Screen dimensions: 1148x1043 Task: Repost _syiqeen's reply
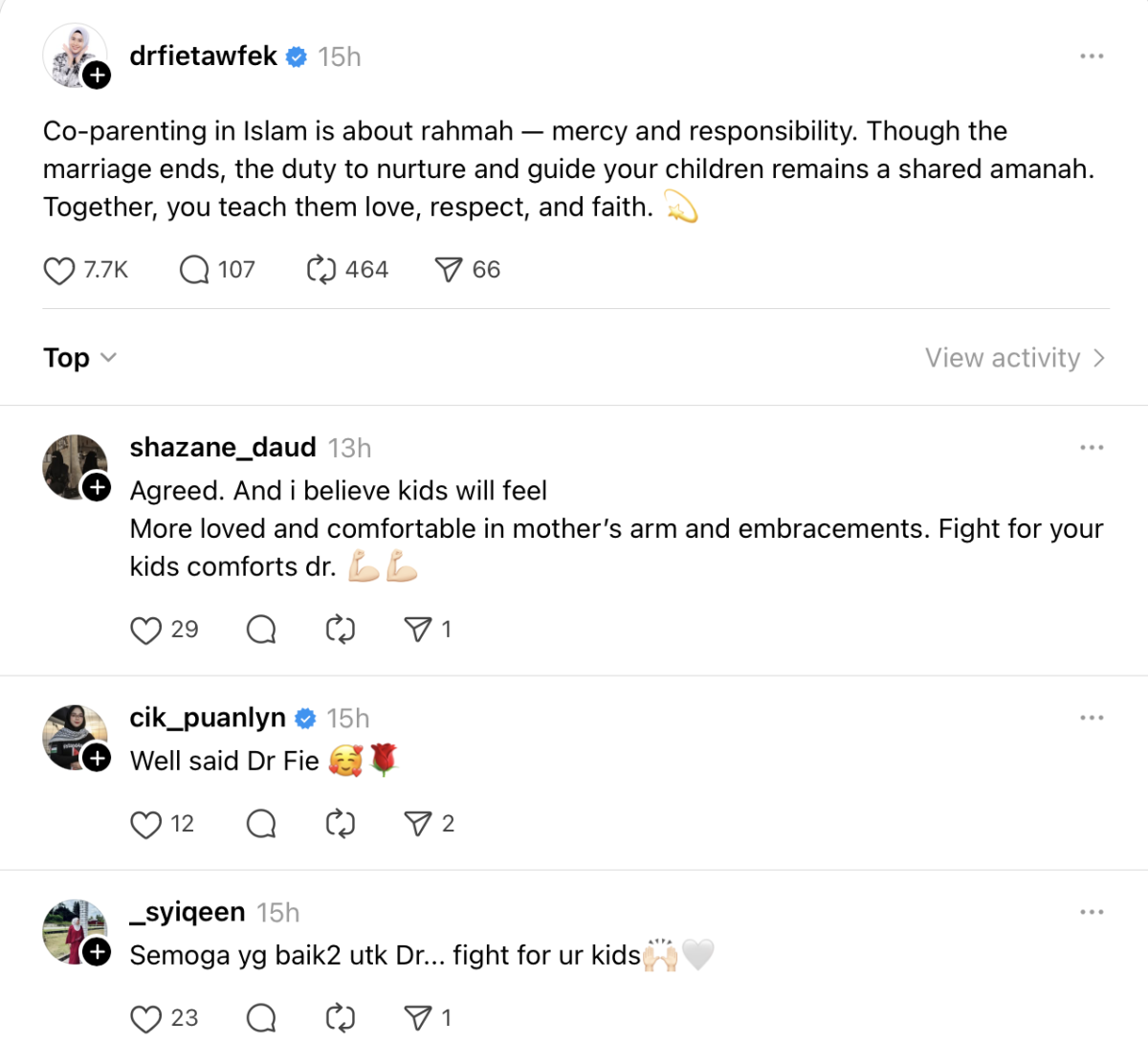coord(341,1018)
